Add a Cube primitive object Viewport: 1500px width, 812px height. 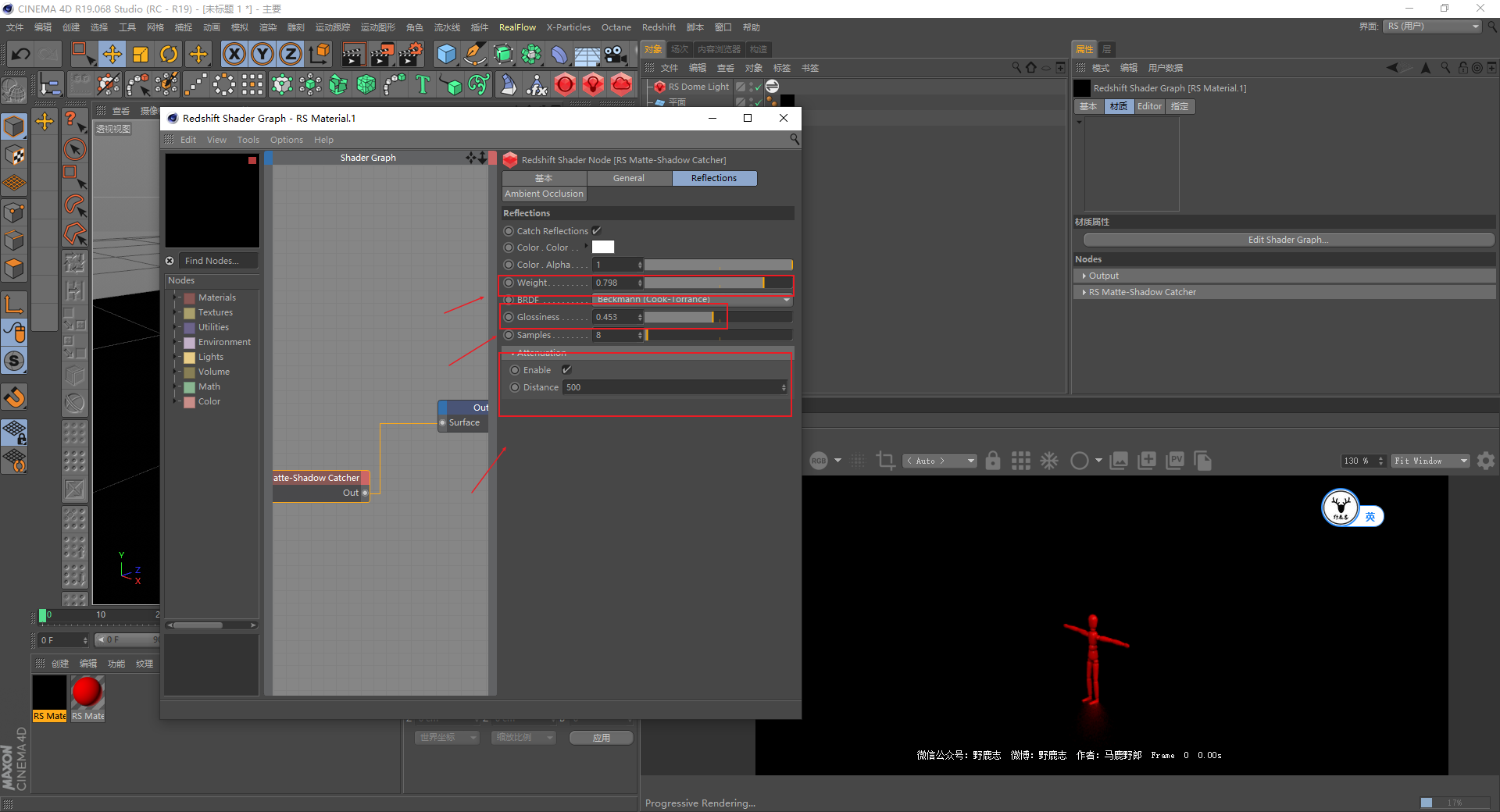pos(446,54)
